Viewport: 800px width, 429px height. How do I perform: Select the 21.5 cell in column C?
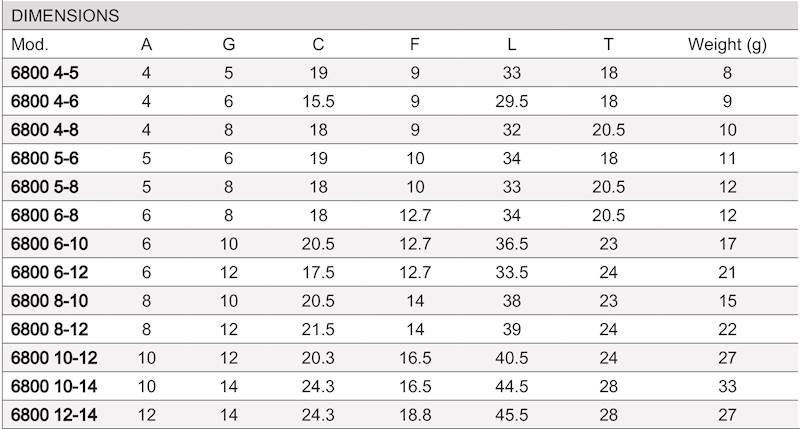(318, 329)
